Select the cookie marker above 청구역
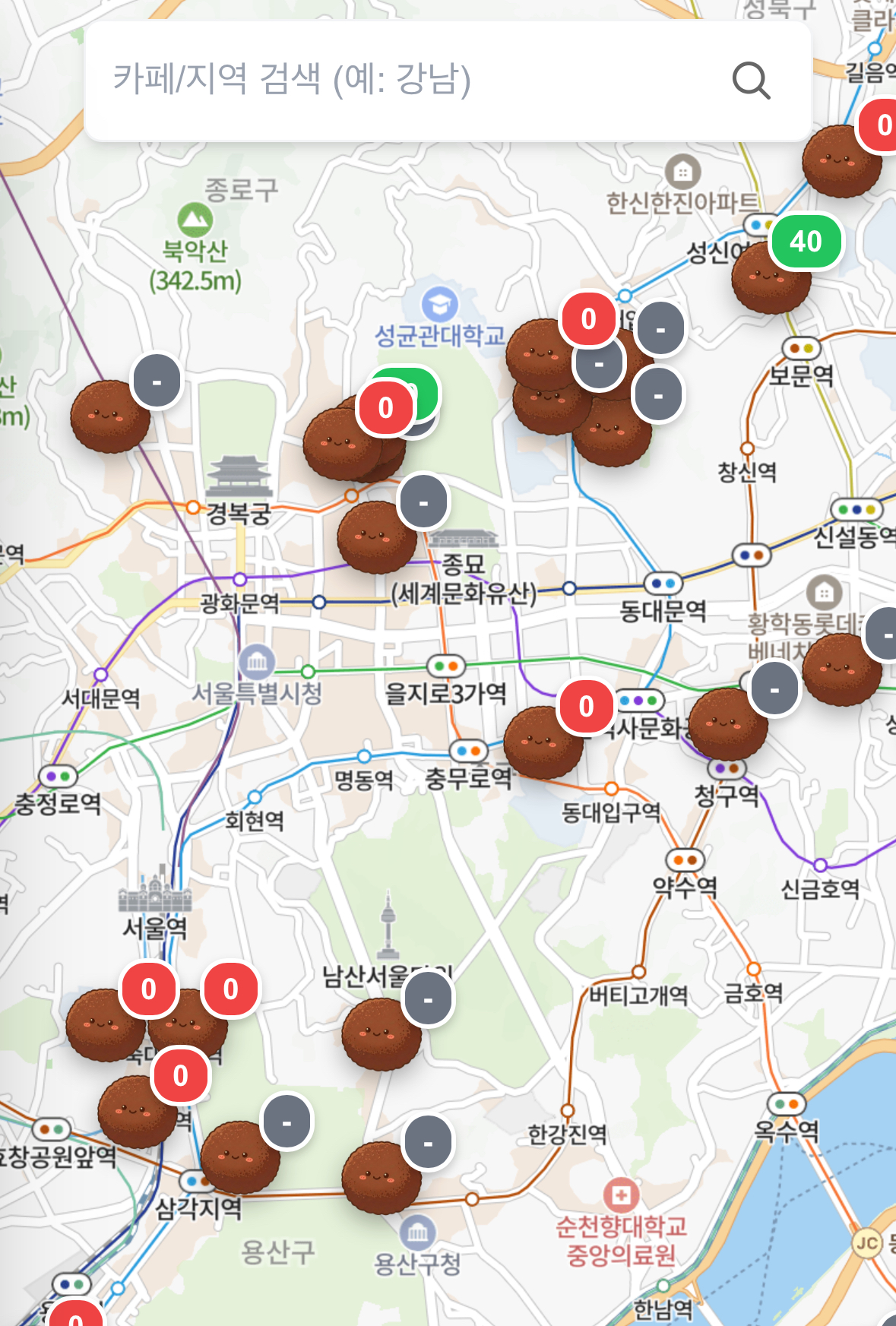896x1326 pixels. point(727,724)
